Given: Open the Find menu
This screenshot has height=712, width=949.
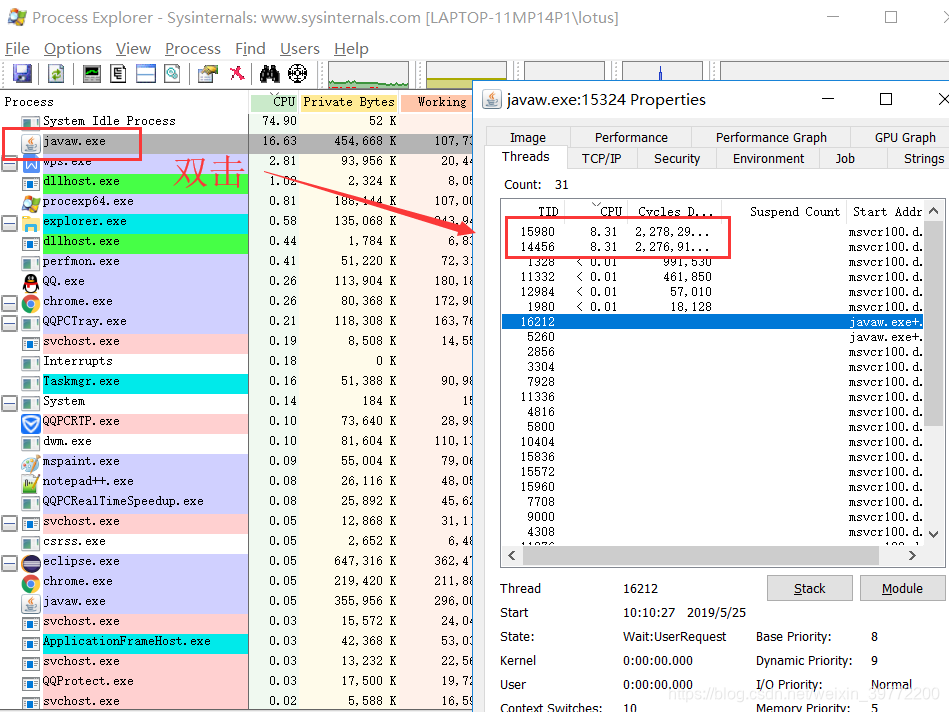Looking at the screenshot, I should (250, 48).
